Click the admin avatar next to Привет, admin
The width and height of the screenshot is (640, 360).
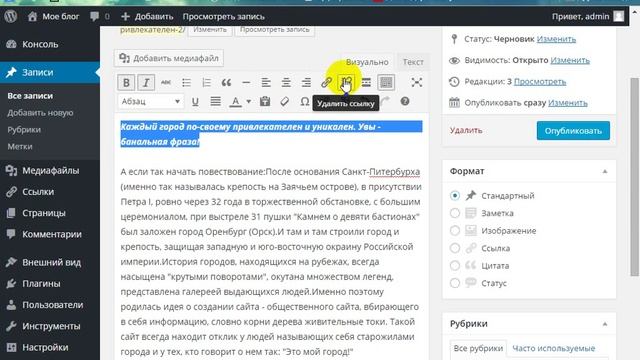click(619, 16)
